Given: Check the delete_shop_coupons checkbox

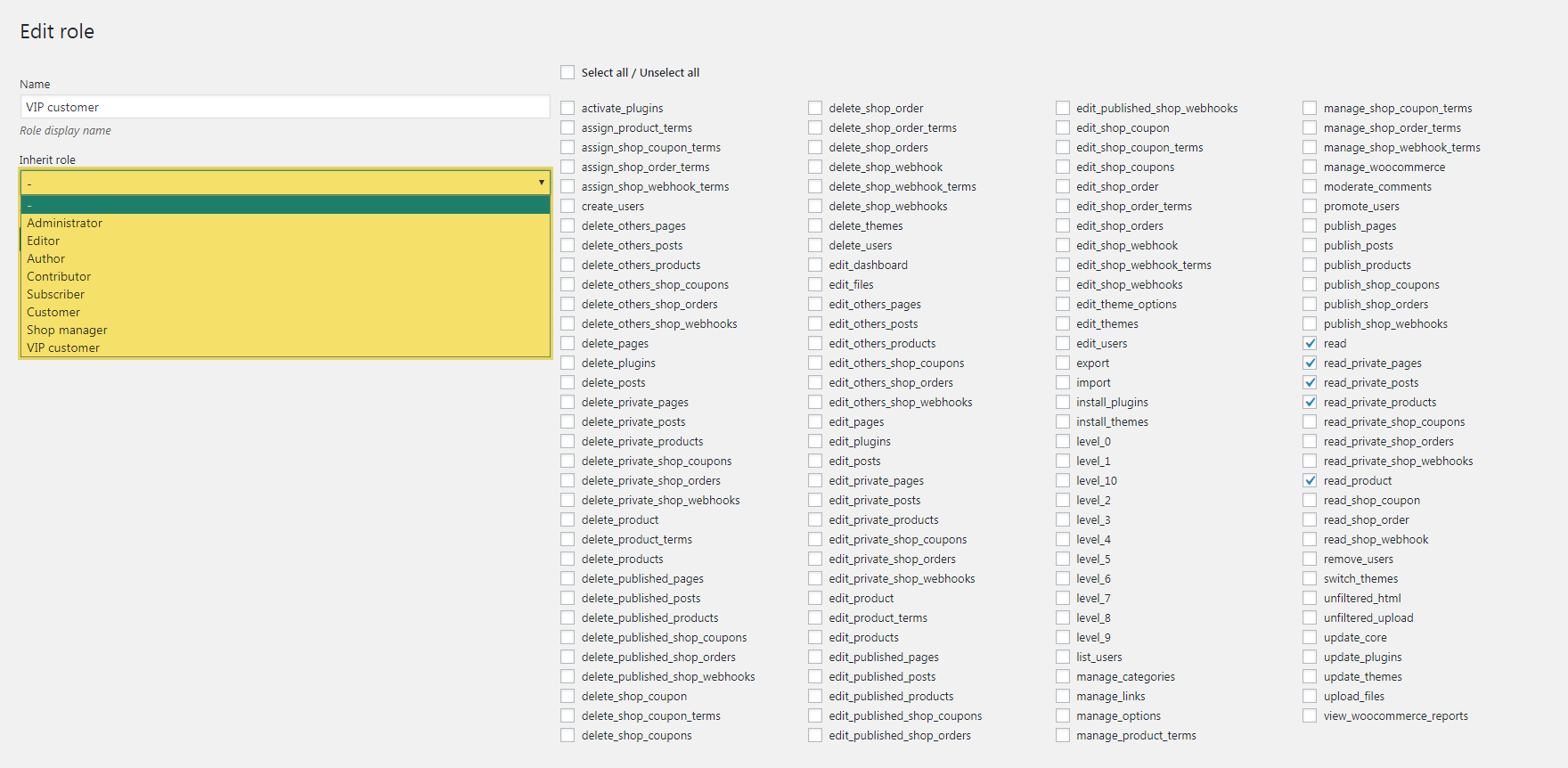Looking at the screenshot, I should point(568,735).
